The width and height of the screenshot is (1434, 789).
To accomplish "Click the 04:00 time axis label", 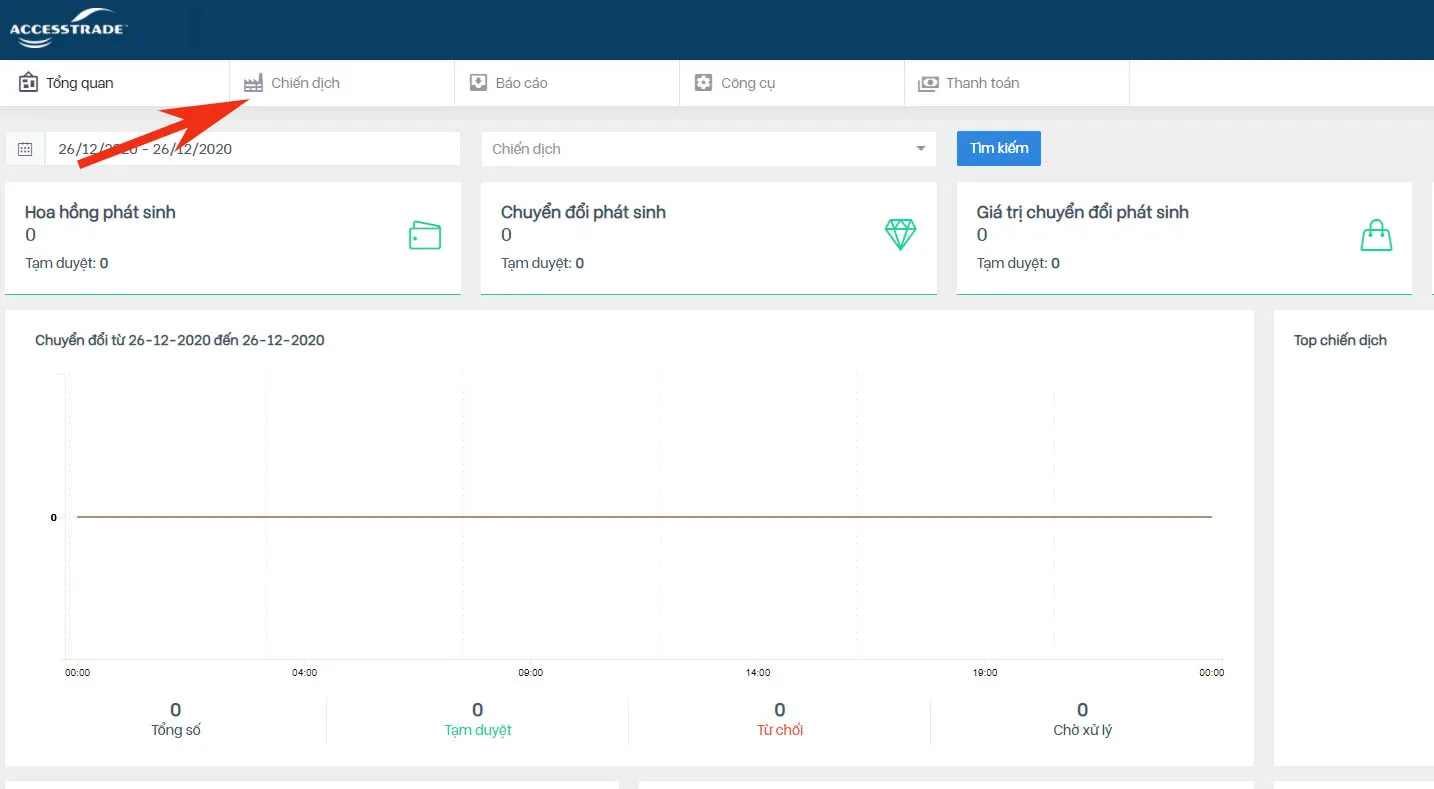I will point(304,673).
